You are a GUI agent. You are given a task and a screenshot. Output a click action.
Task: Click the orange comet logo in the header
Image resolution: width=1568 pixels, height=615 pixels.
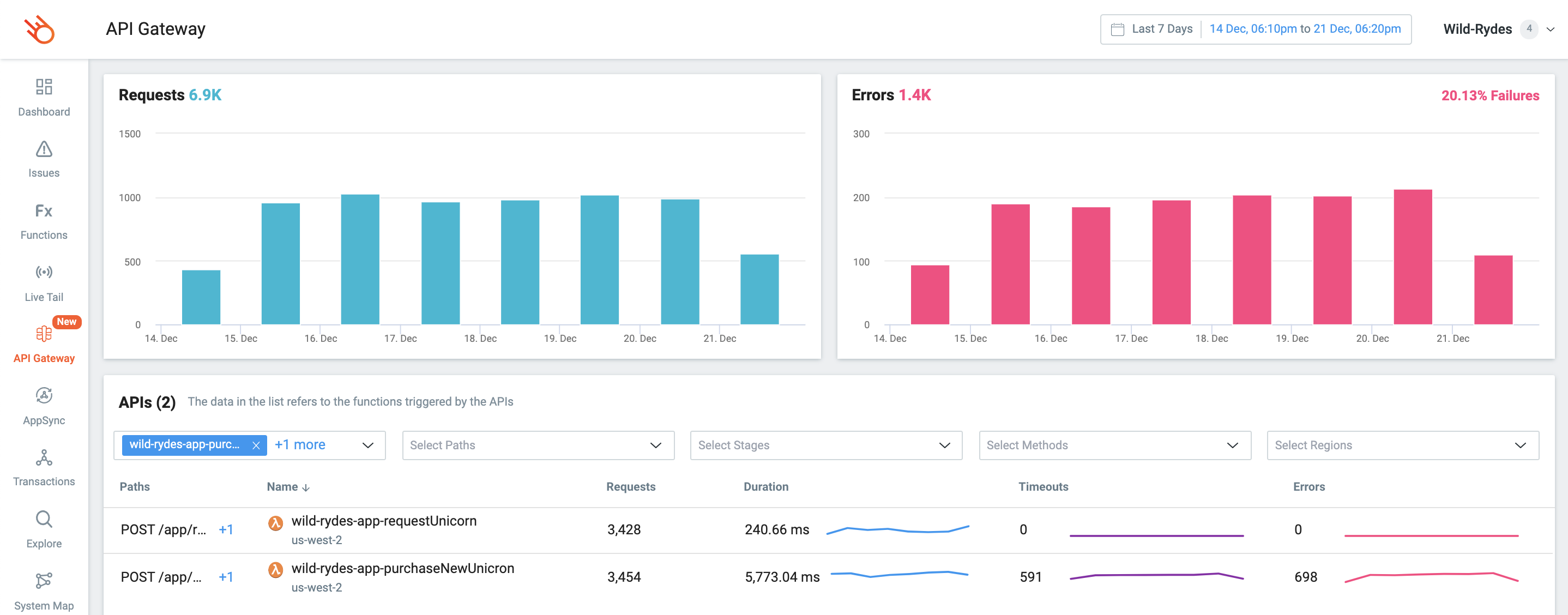tap(40, 29)
